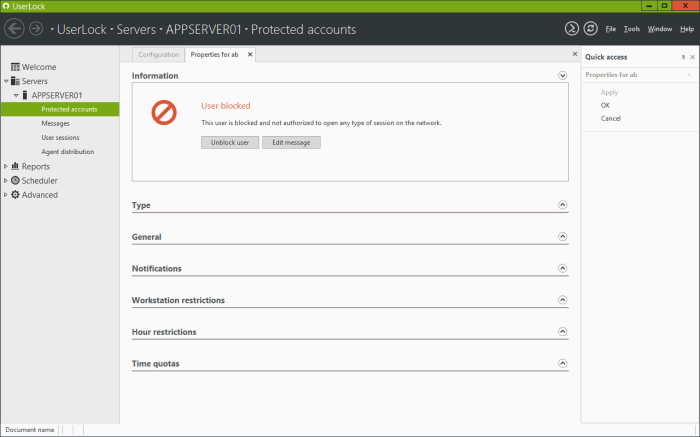The height and width of the screenshot is (437, 700).
Task: Open User sessions under APPSERVER01
Action: [60, 137]
